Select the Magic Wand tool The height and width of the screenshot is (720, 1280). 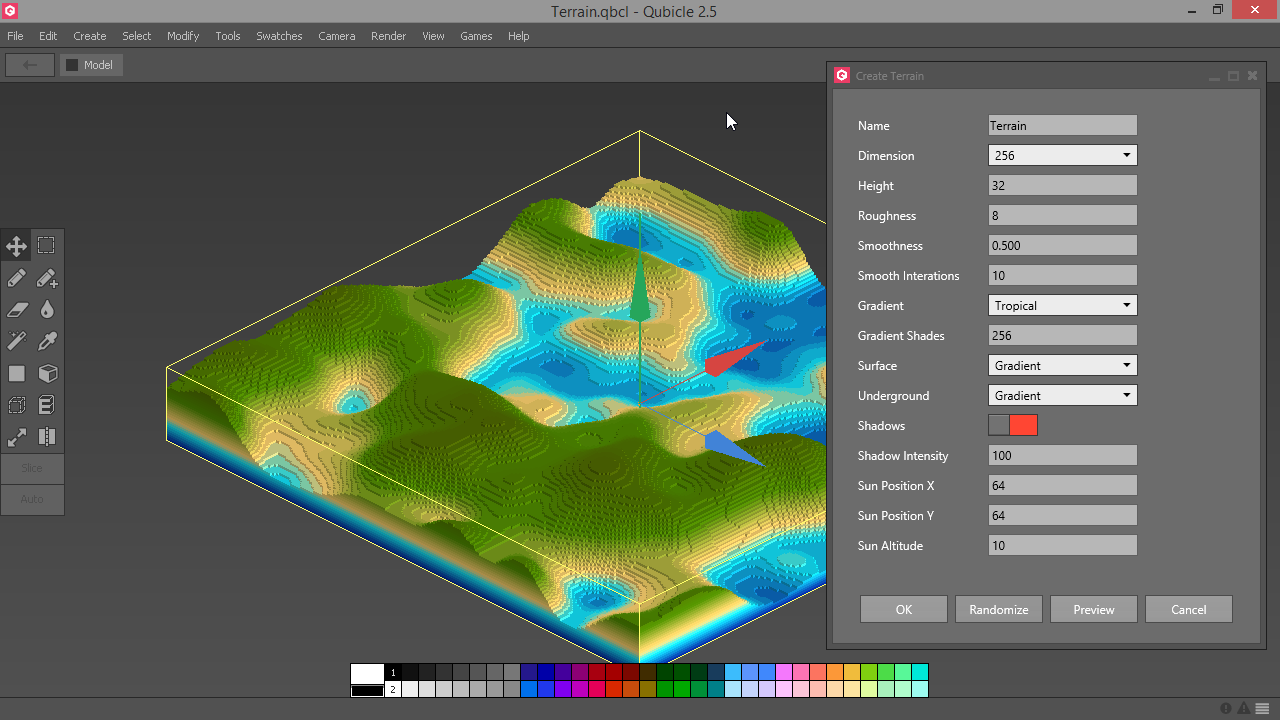tap(17, 342)
